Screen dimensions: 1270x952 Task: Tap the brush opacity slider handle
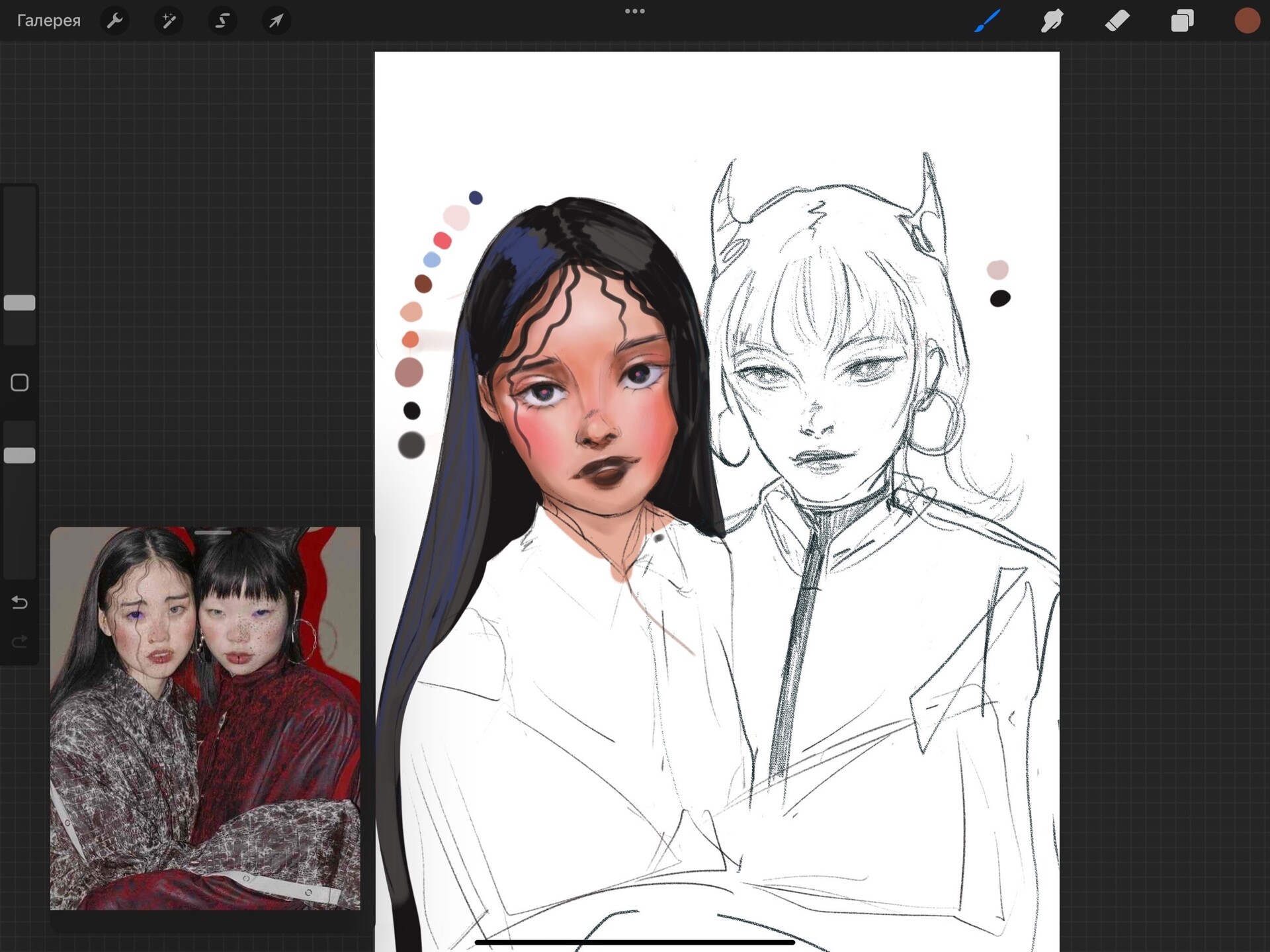pos(19,454)
